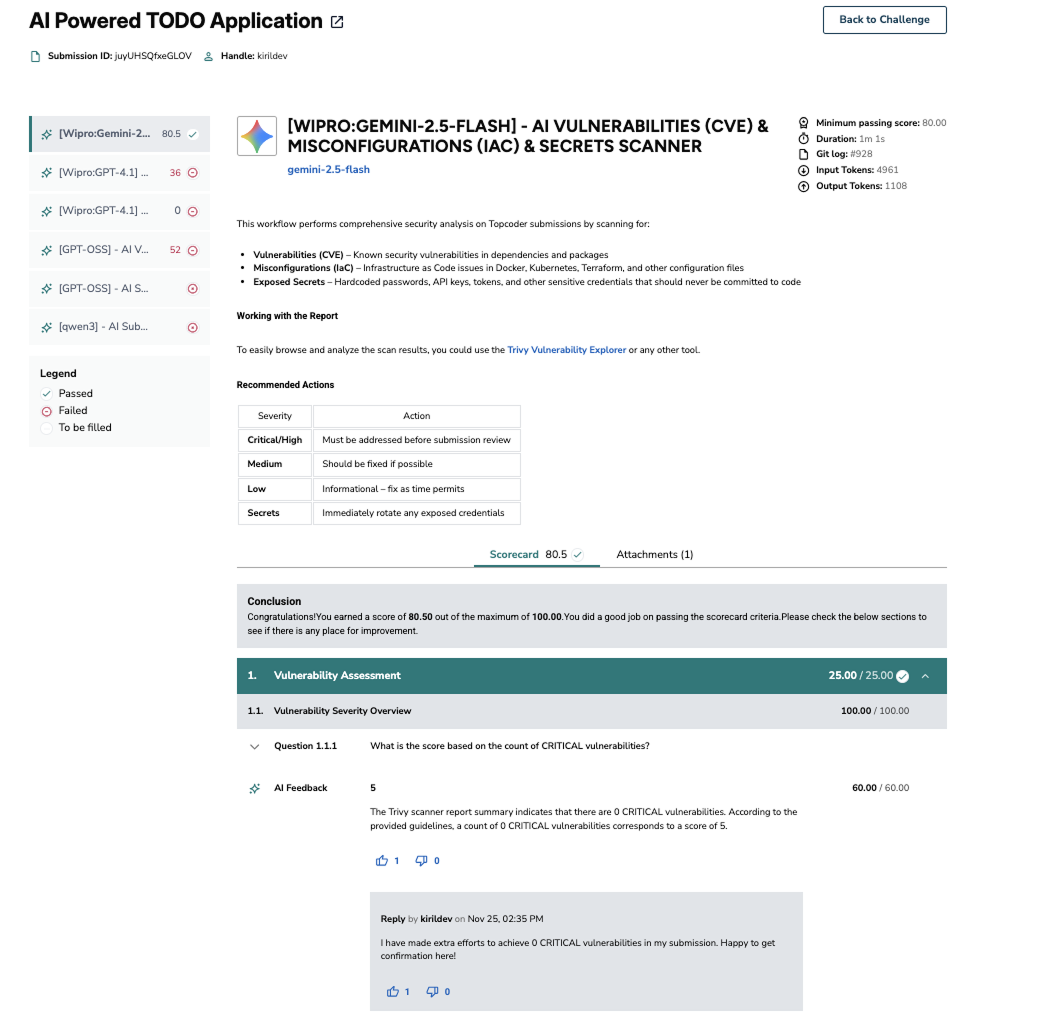Open external link icon beside application title
The height and width of the screenshot is (1024, 1042).
(x=337, y=22)
